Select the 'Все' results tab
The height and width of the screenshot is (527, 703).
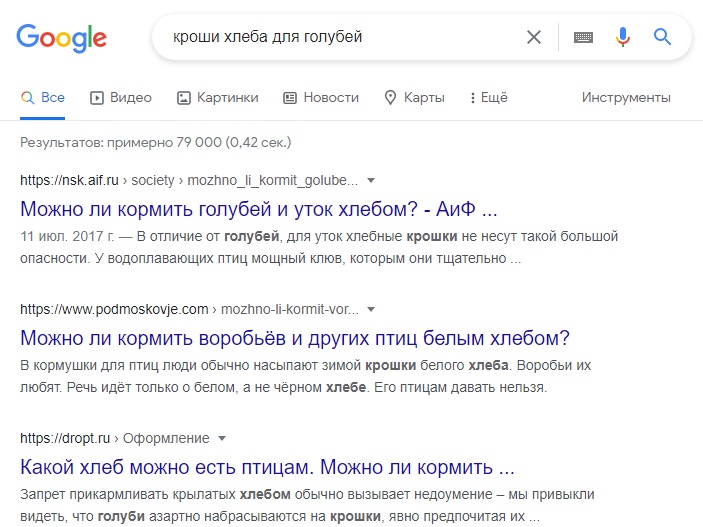click(x=43, y=97)
